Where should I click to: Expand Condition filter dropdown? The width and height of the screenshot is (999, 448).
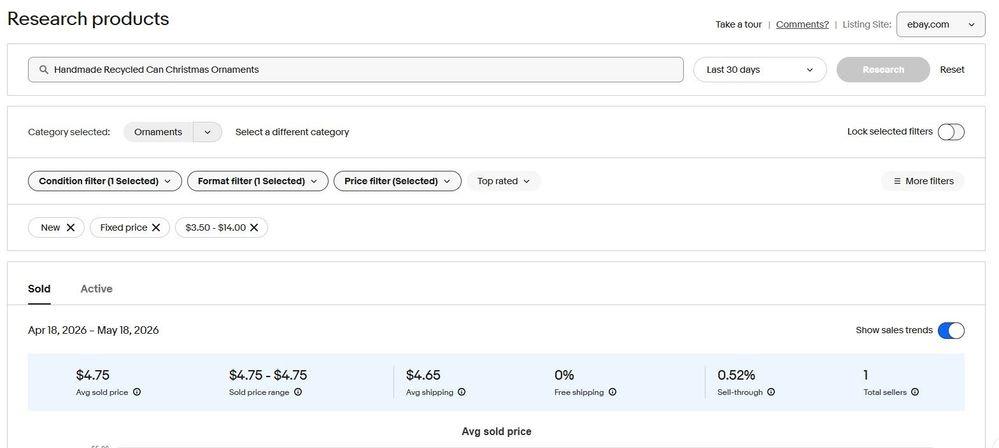click(x=104, y=181)
